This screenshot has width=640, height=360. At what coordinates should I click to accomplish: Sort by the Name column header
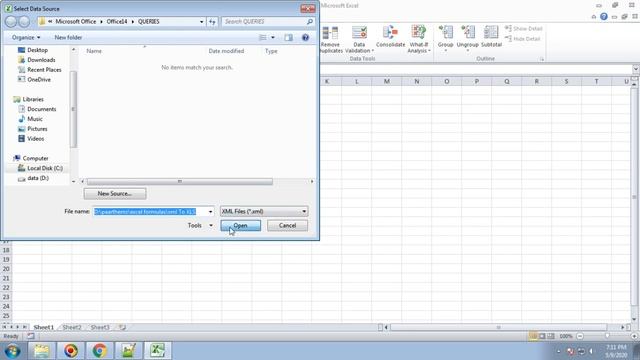click(94, 51)
